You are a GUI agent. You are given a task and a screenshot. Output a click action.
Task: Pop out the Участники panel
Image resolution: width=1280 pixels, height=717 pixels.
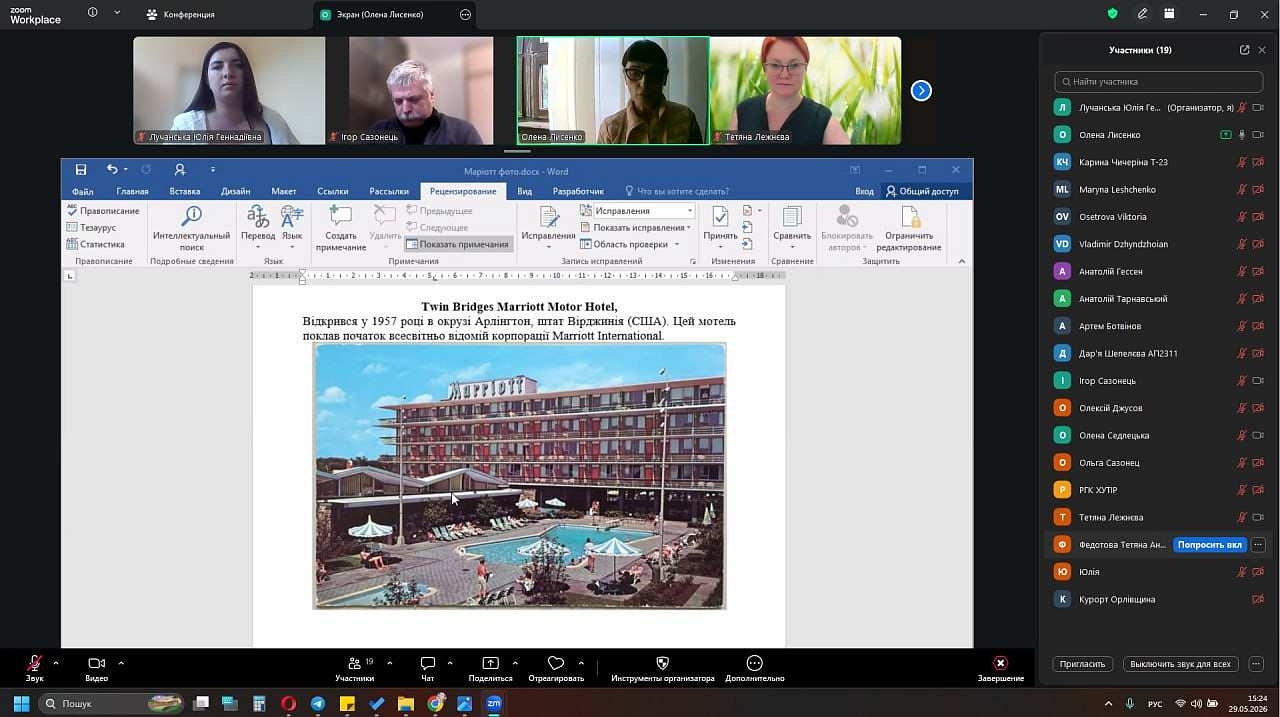[x=1244, y=50]
